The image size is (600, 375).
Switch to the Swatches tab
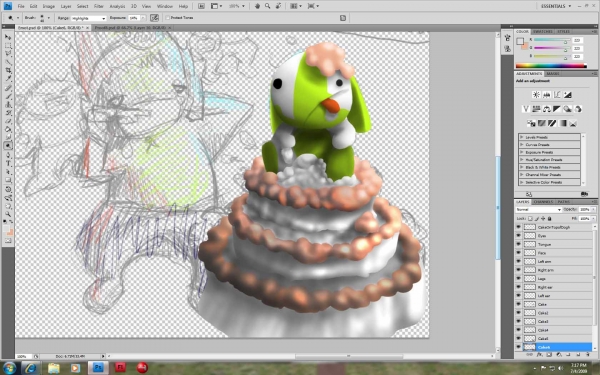543,31
